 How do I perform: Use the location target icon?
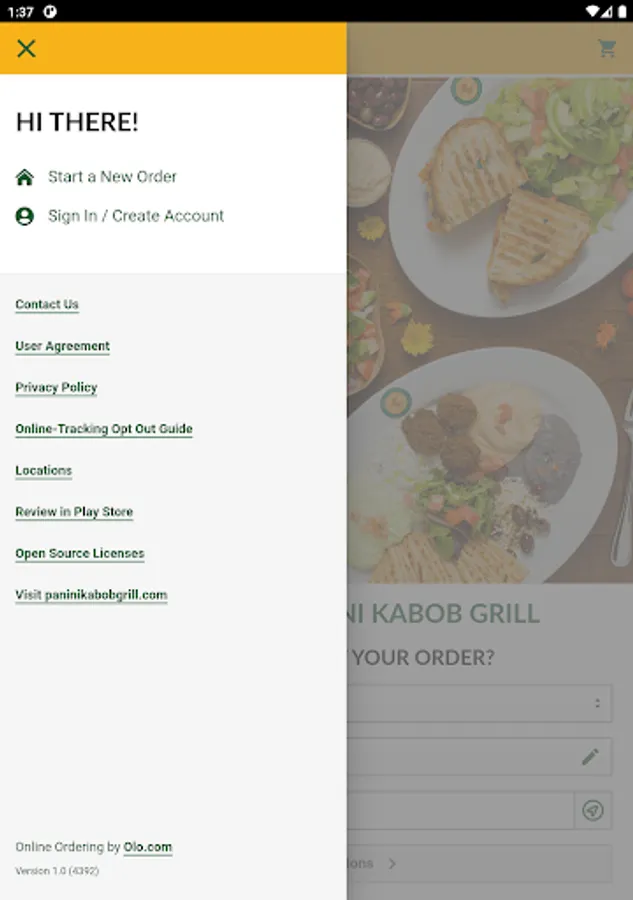click(x=593, y=810)
